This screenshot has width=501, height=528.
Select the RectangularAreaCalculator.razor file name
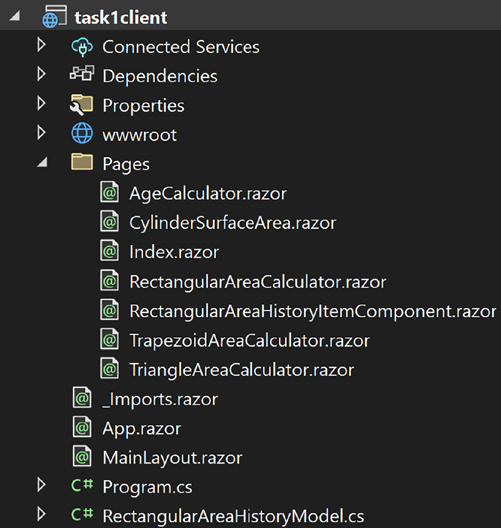[x=258, y=282]
